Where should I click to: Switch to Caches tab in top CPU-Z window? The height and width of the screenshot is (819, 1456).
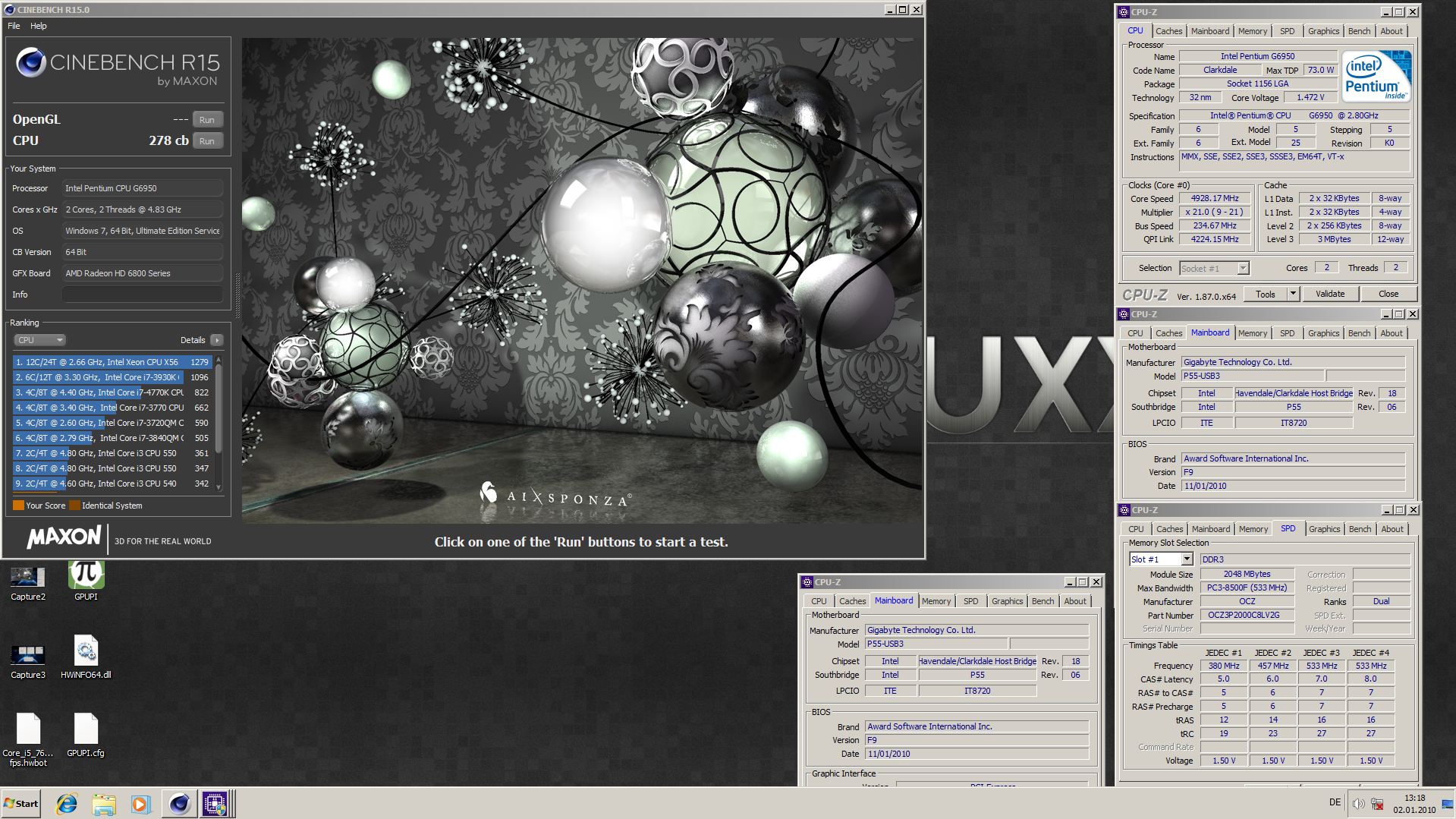point(1168,31)
